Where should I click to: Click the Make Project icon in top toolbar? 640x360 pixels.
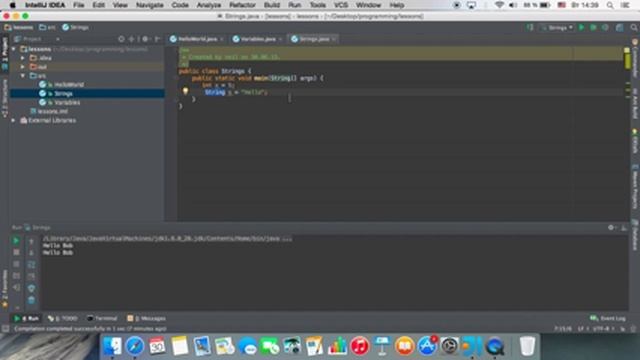pos(530,27)
